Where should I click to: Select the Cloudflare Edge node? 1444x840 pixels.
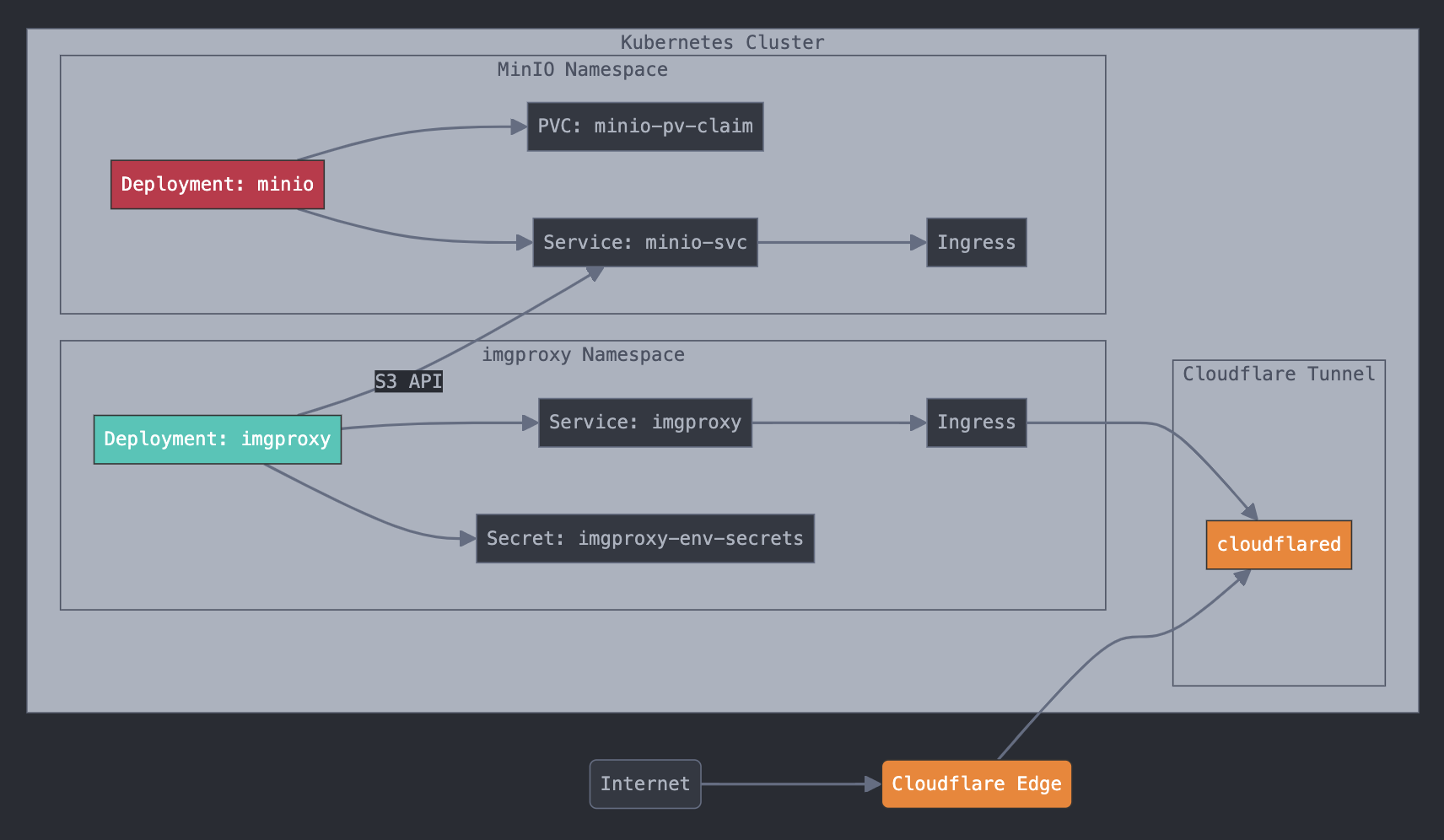pyautogui.click(x=977, y=784)
